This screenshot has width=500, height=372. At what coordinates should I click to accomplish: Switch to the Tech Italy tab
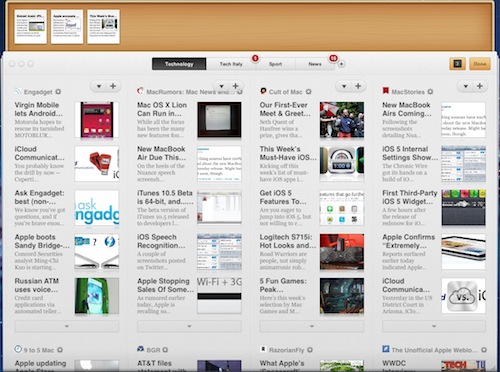(231, 64)
